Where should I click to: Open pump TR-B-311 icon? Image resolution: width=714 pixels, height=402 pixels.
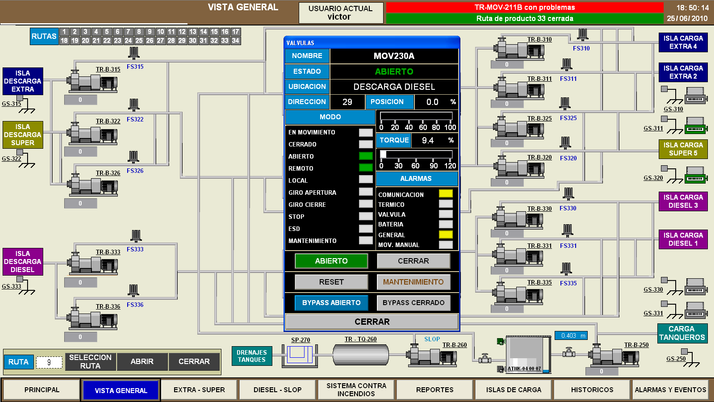coord(519,88)
